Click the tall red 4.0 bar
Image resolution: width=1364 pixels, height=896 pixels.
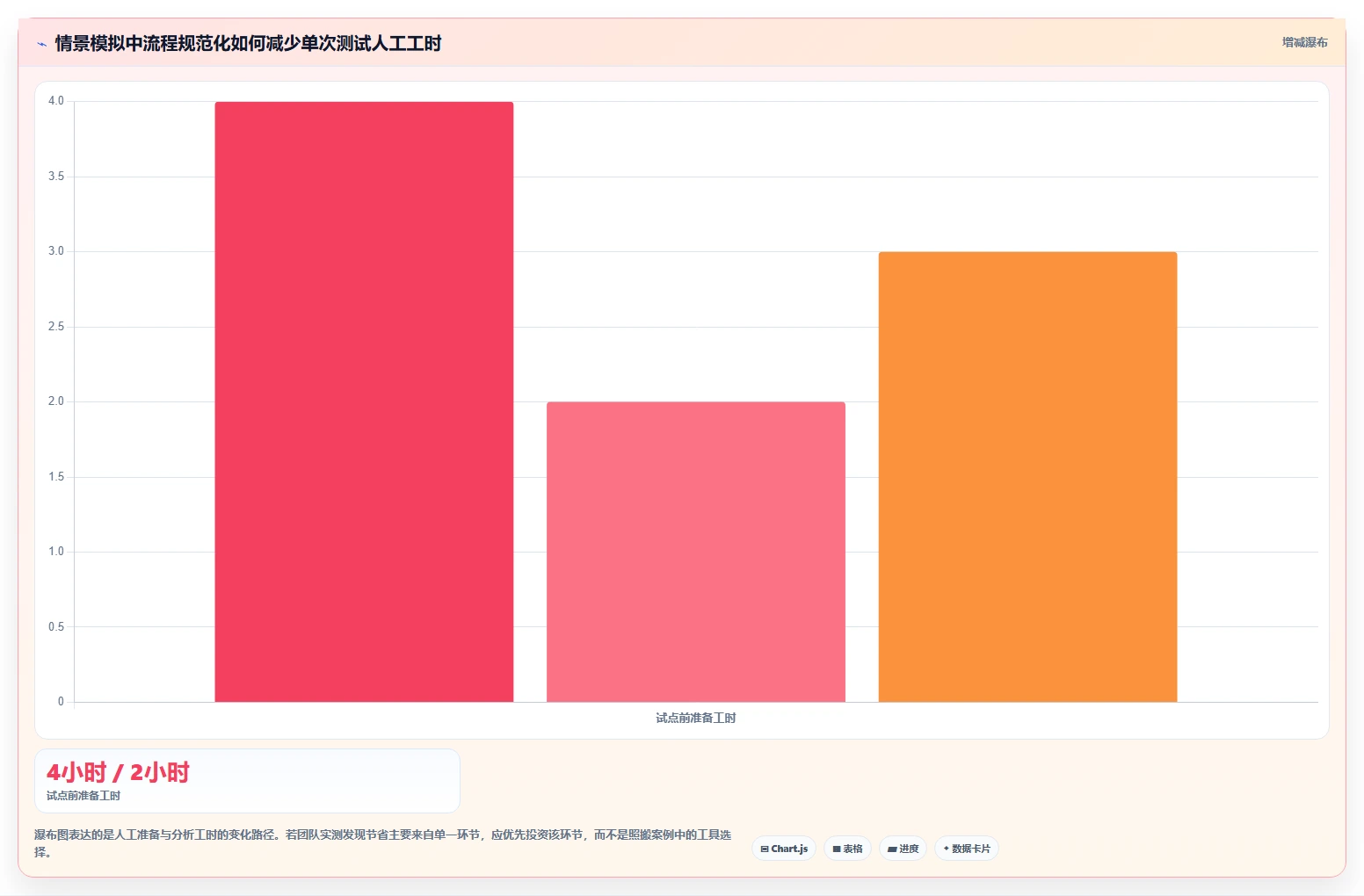click(364, 401)
